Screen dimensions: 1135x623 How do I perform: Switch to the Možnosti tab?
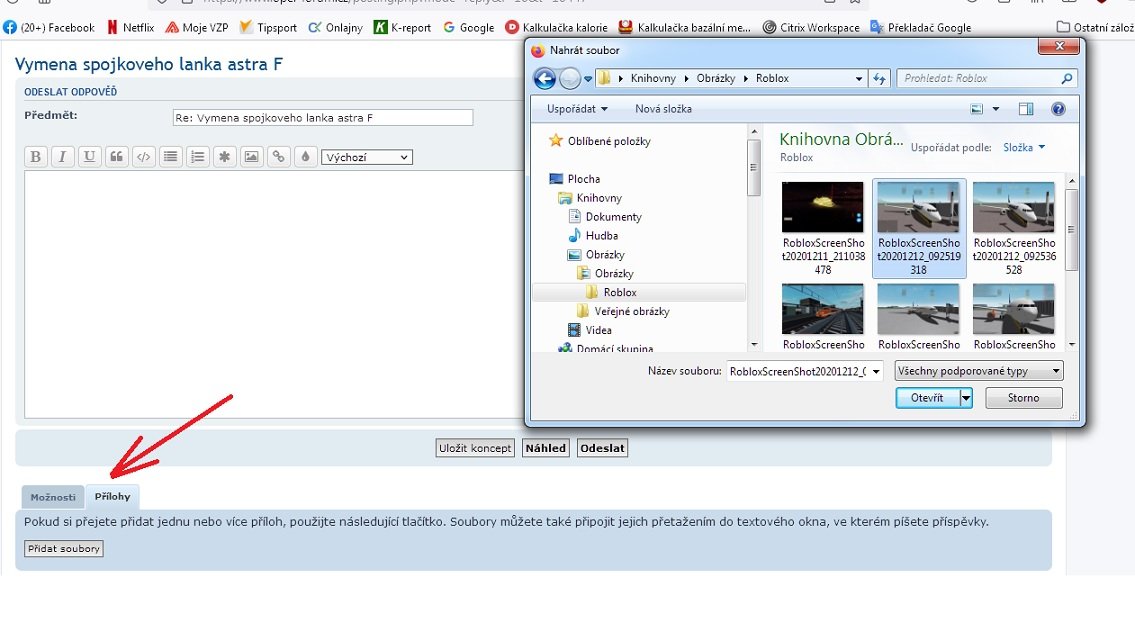click(53, 497)
